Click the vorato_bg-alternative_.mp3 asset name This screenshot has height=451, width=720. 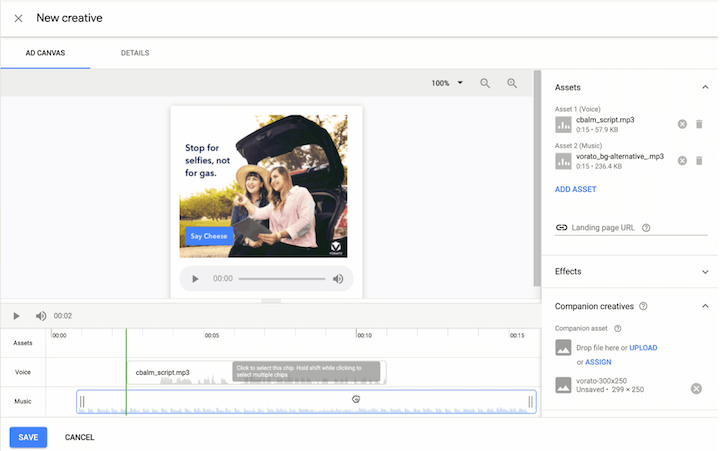point(620,157)
